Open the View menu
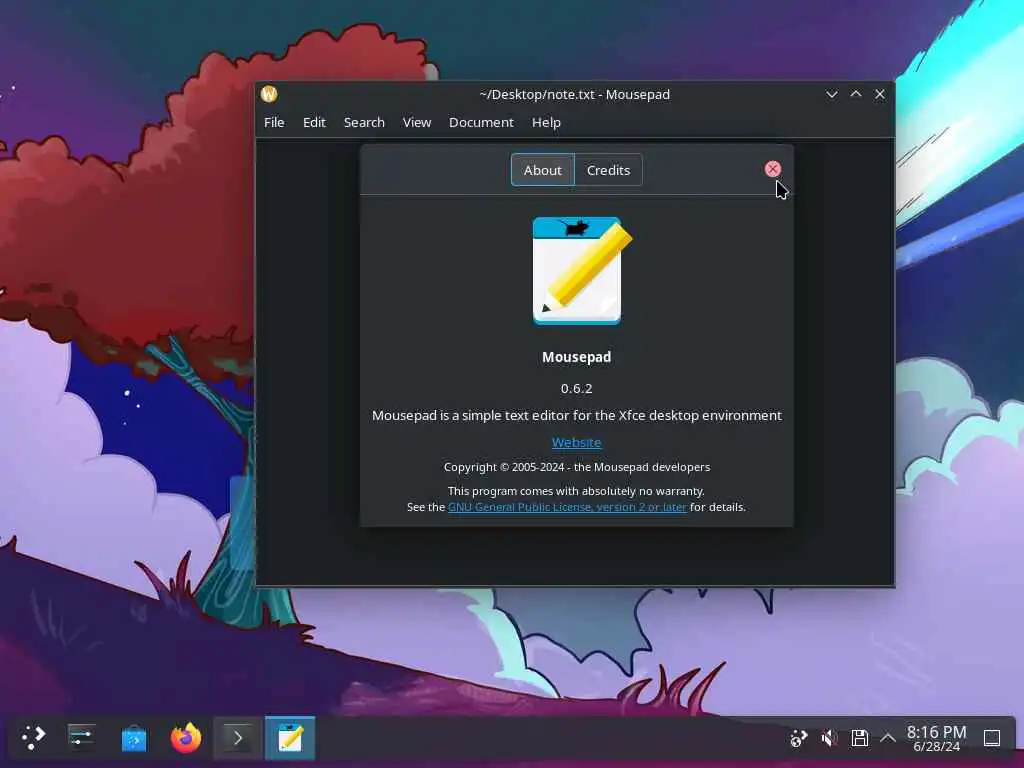Viewport: 1024px width, 768px height. (x=417, y=123)
